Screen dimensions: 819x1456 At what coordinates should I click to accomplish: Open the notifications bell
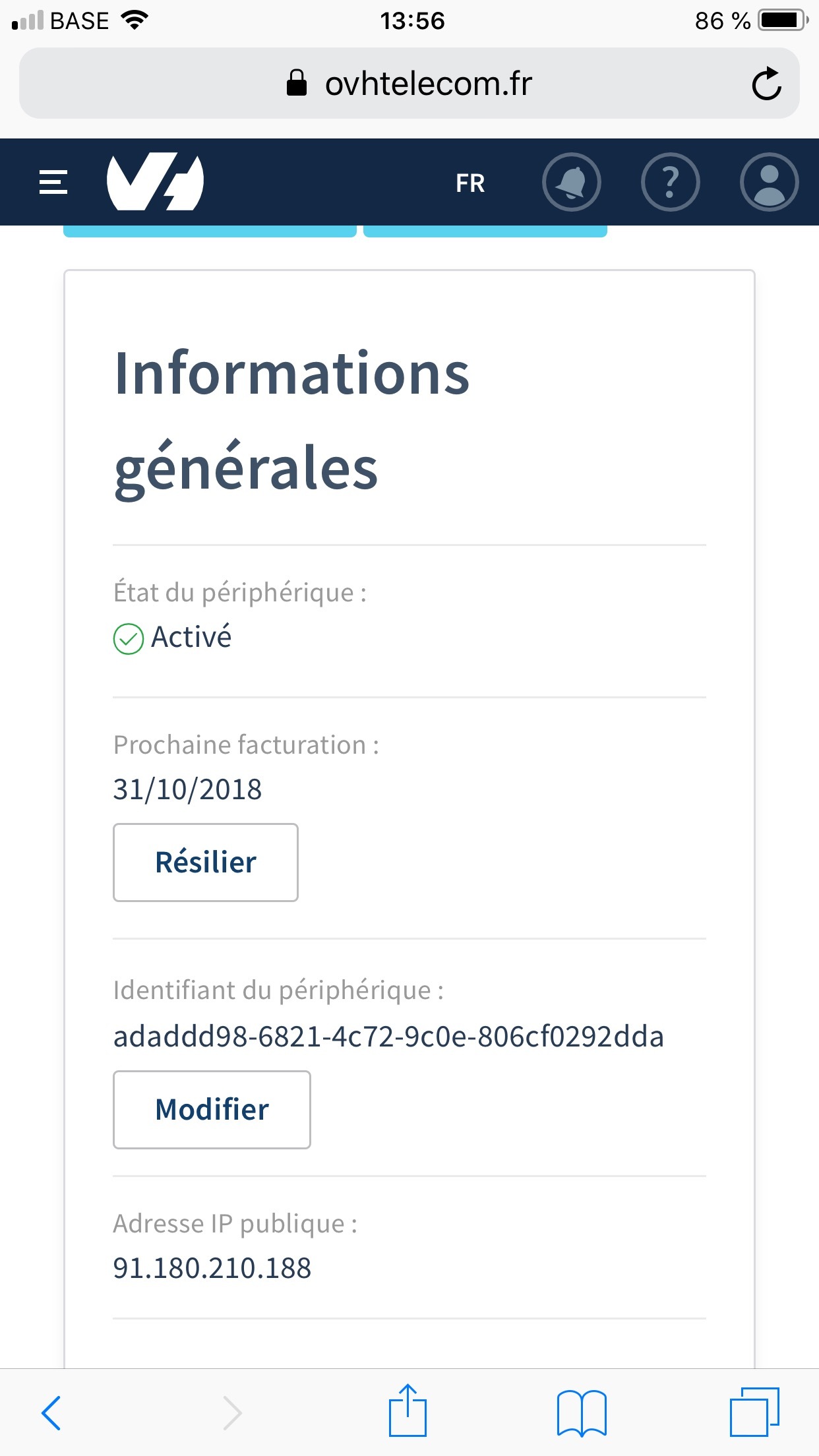pyautogui.click(x=571, y=182)
